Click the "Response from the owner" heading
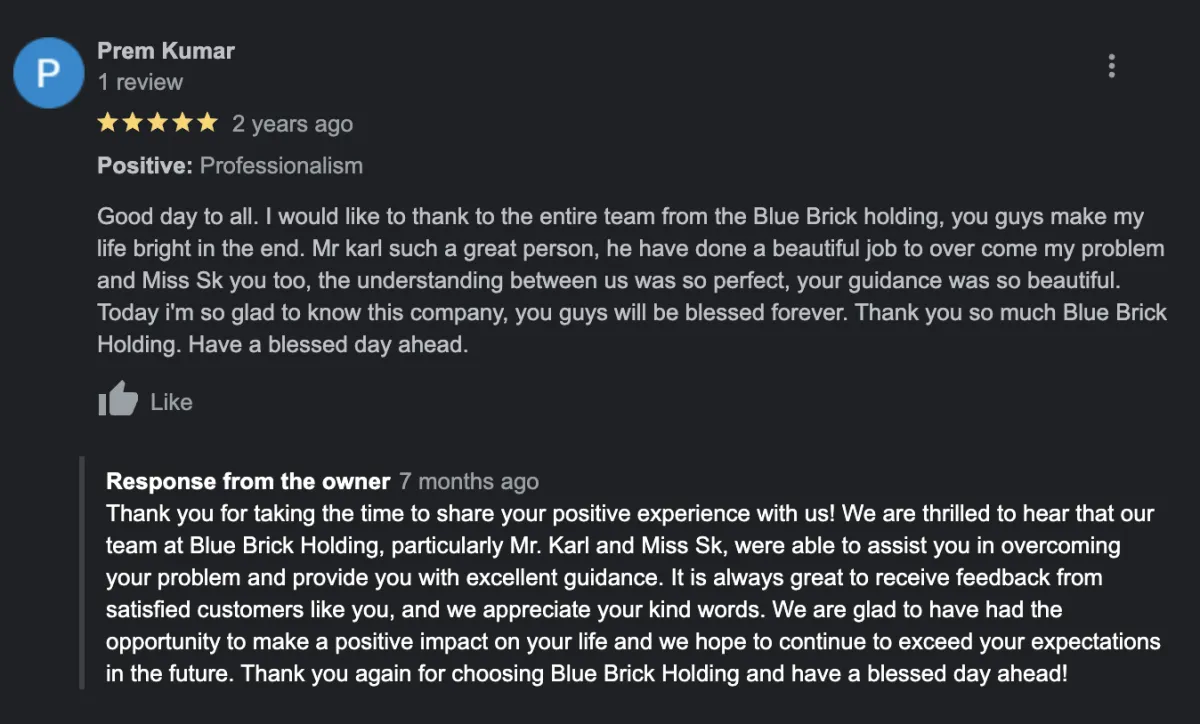Viewport: 1200px width, 724px height. 248,481
